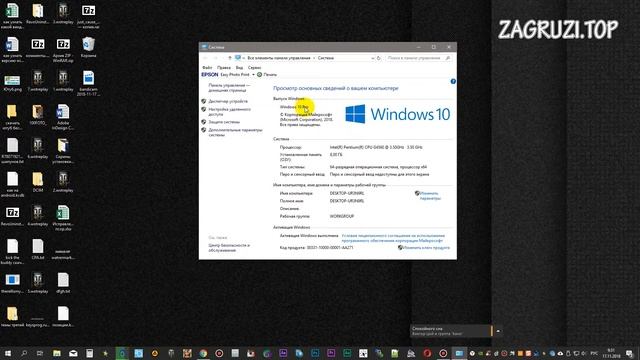This screenshot has width=640, height=360.
Task: Click the Система breadcrumb segment
Action: [x=326, y=58]
